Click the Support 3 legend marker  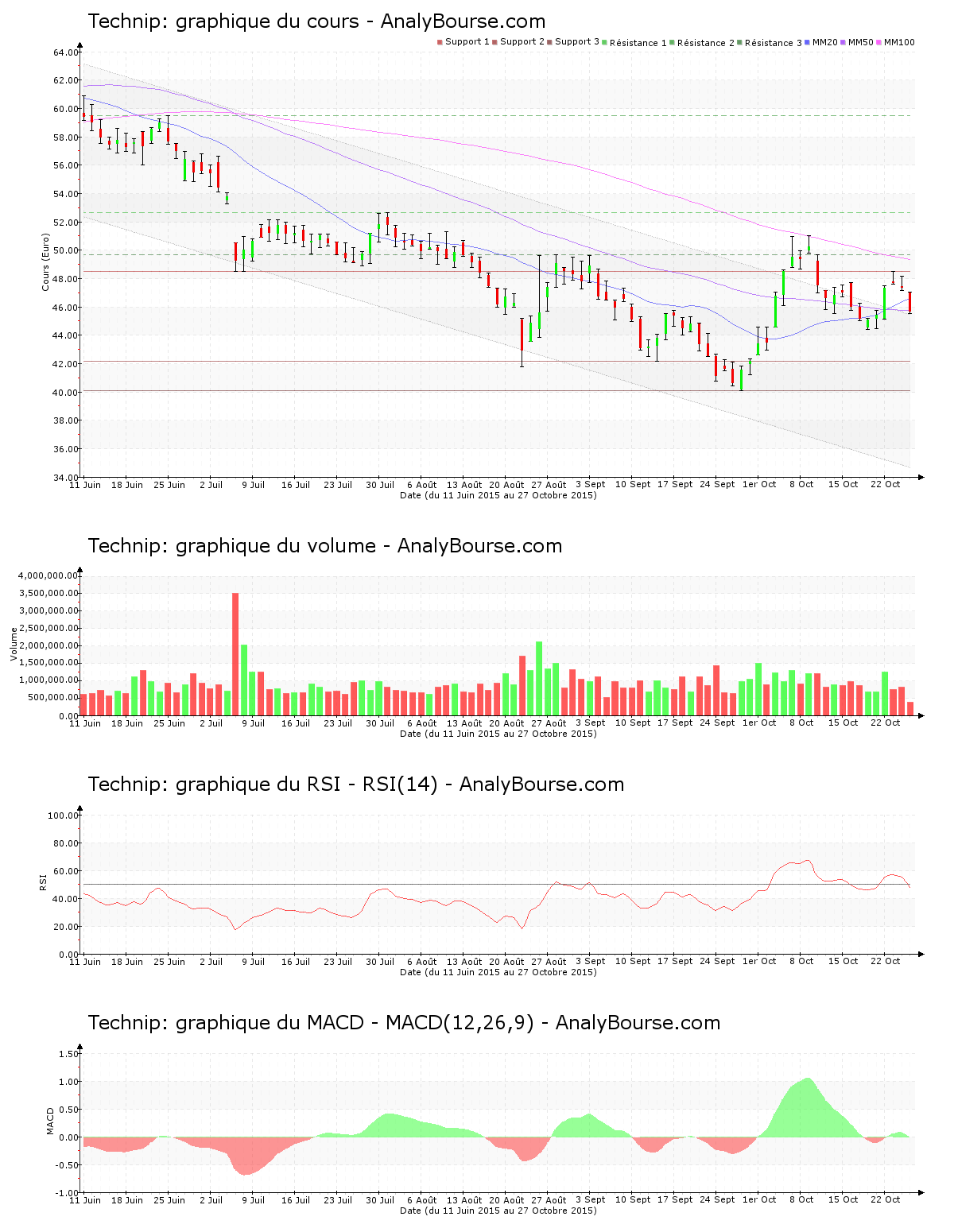point(549,42)
